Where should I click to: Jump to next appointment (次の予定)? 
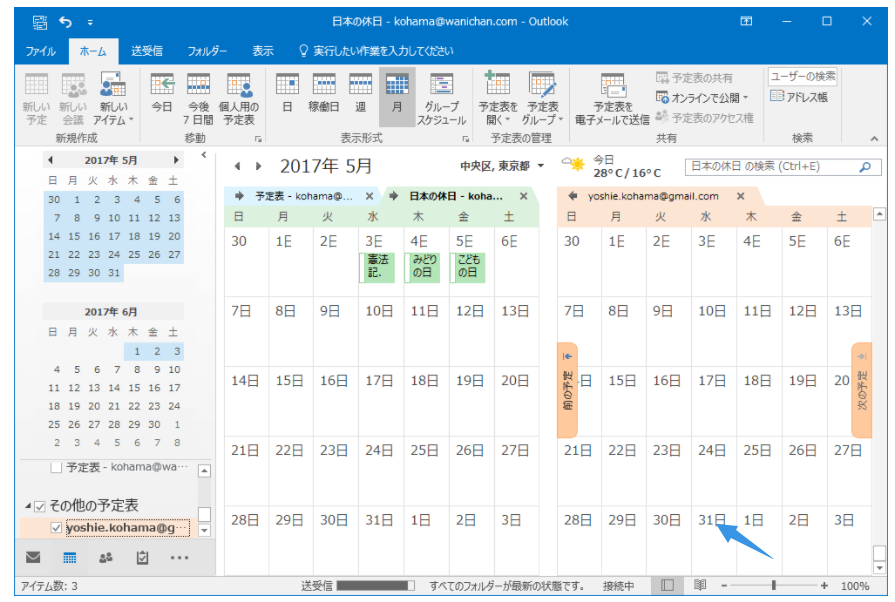click(861, 390)
